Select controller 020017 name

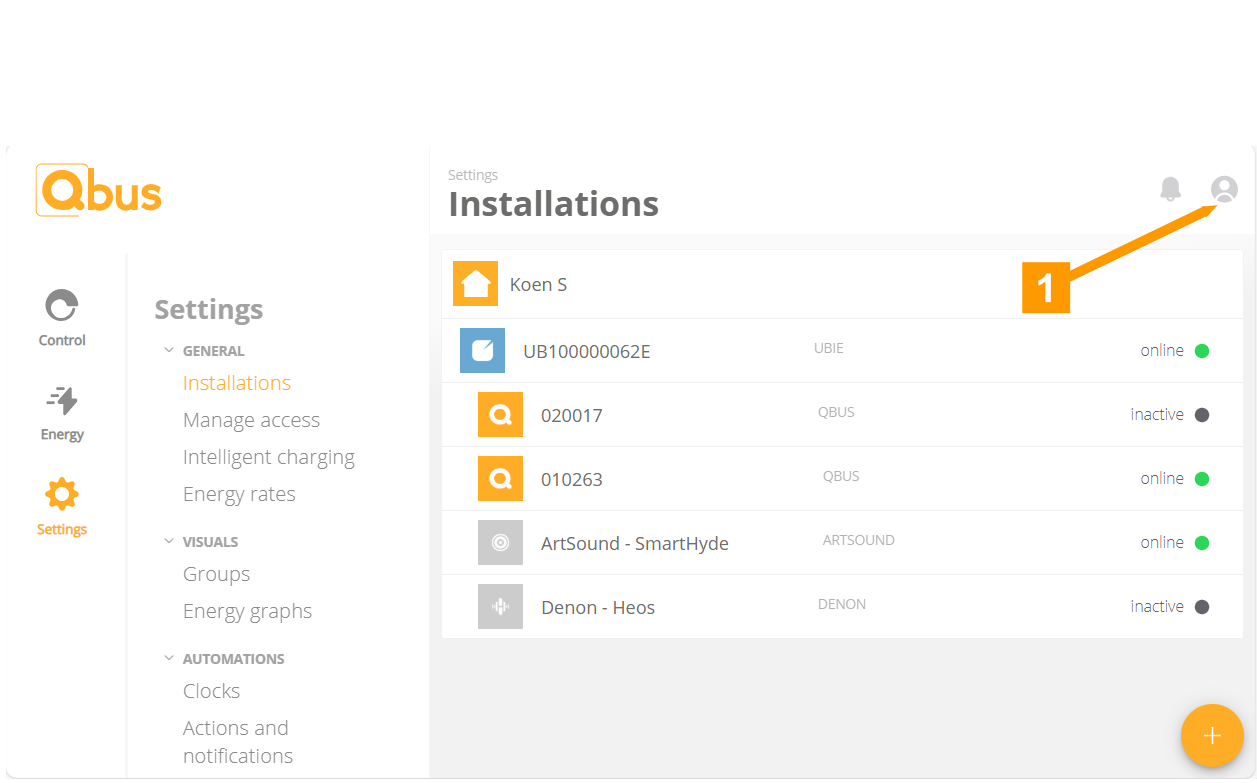572,415
